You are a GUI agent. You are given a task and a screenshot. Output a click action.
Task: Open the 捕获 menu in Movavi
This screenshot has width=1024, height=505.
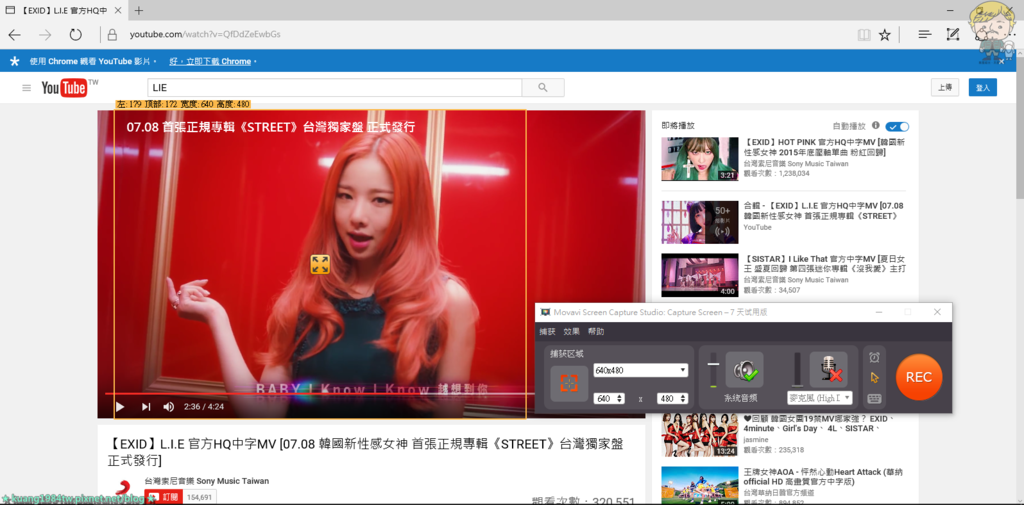click(x=547, y=331)
